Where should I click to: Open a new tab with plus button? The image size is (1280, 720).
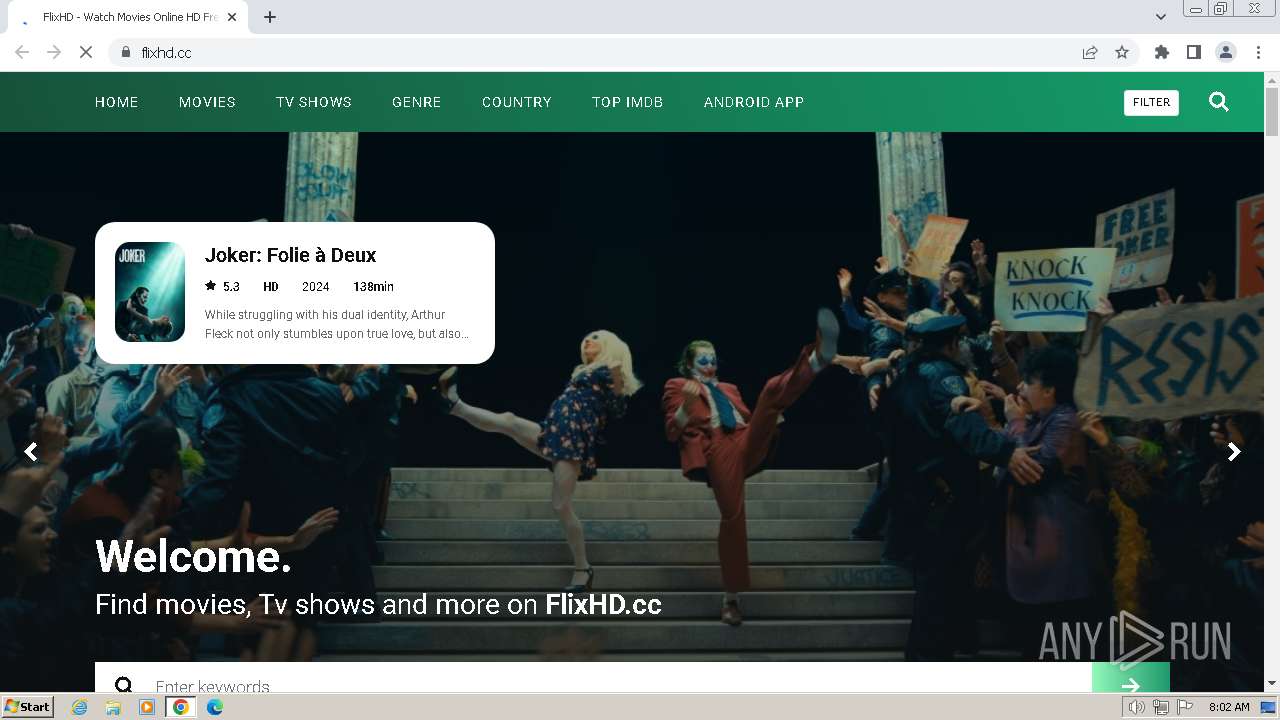pos(270,17)
